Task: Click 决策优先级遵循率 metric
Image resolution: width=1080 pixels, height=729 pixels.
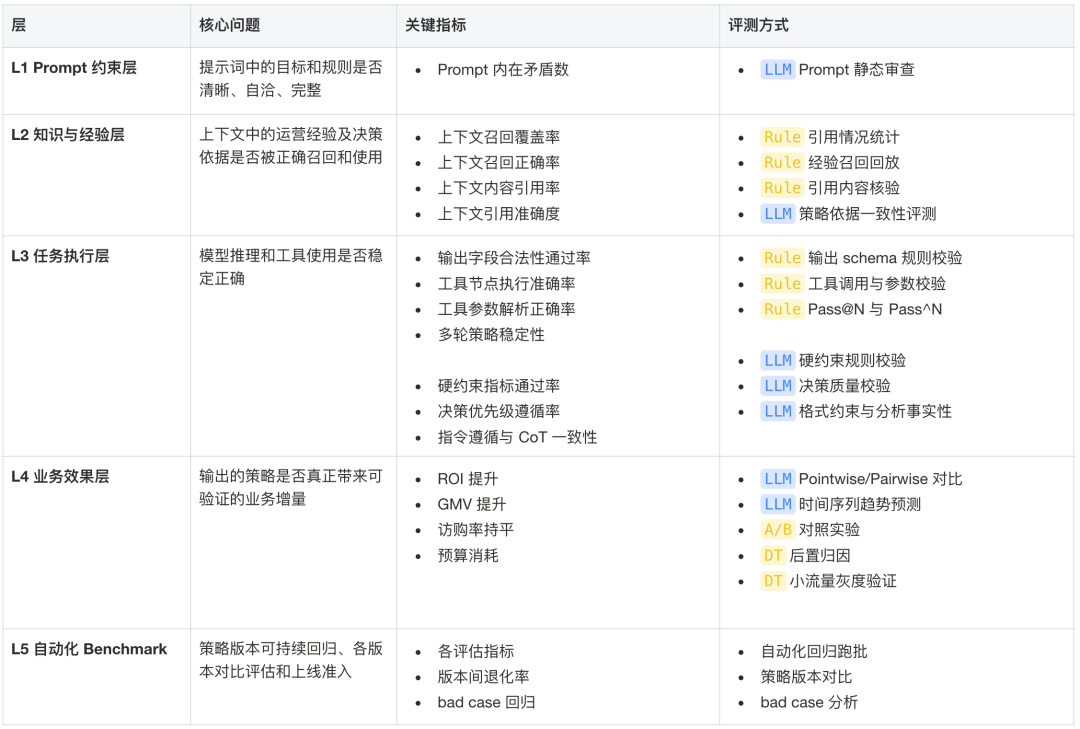Action: (x=499, y=411)
